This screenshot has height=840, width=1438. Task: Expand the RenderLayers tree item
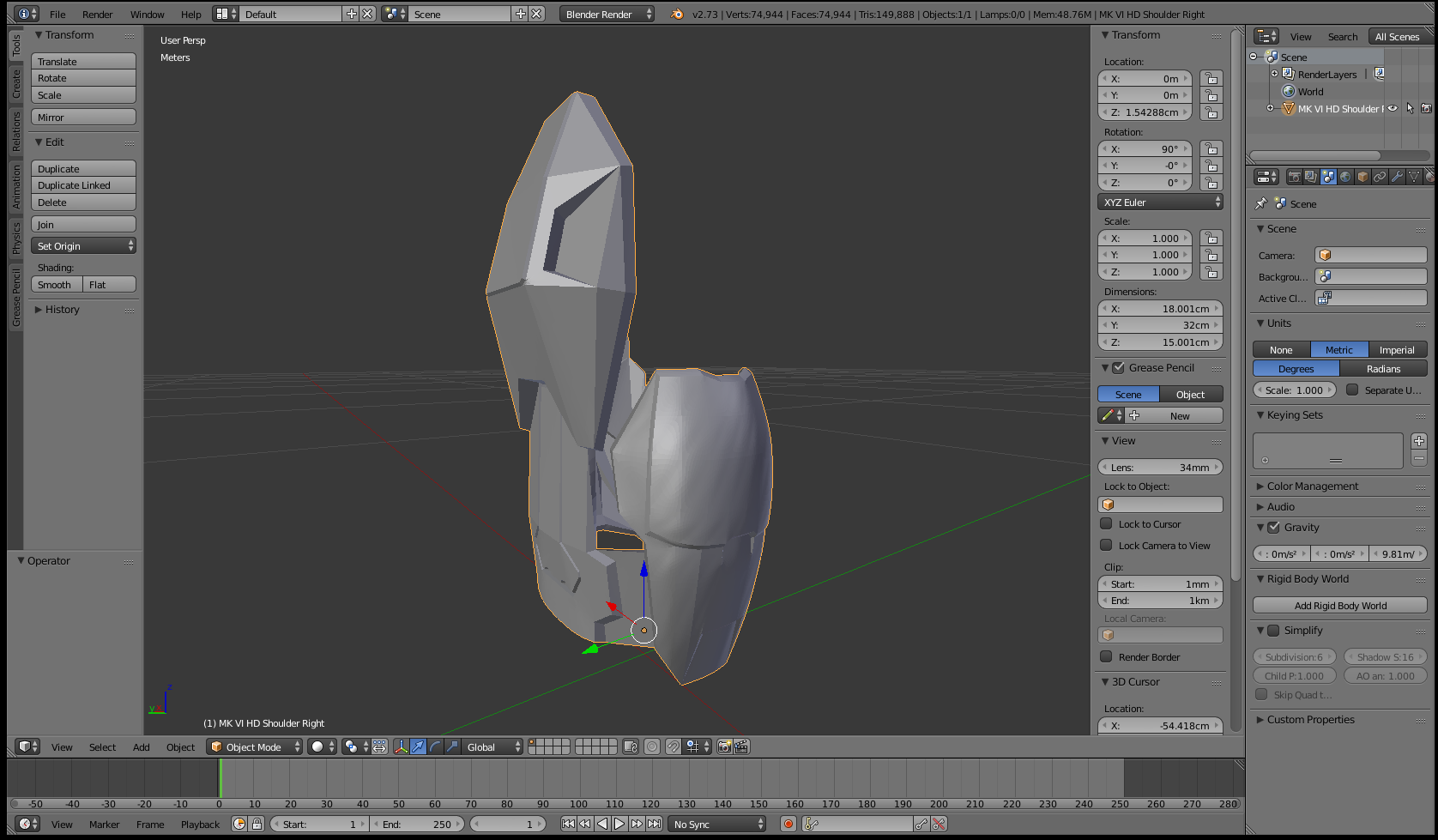[1275, 75]
